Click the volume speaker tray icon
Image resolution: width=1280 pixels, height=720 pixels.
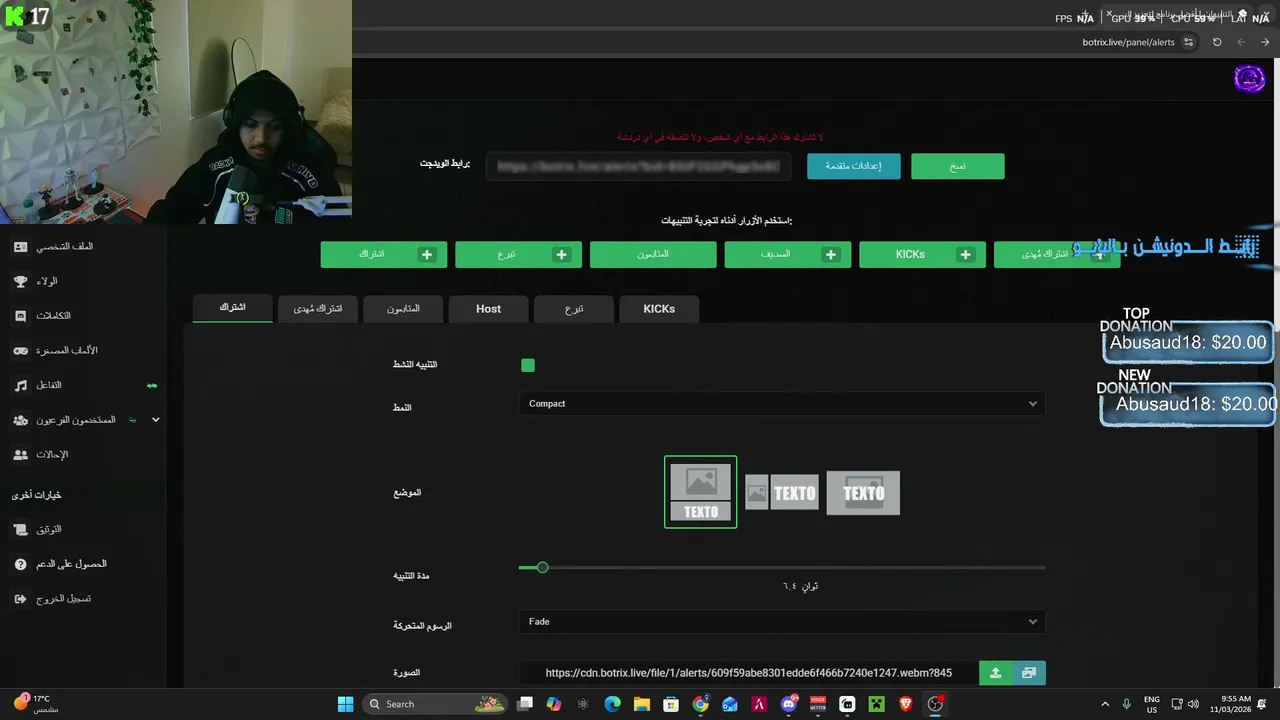coord(1193,704)
